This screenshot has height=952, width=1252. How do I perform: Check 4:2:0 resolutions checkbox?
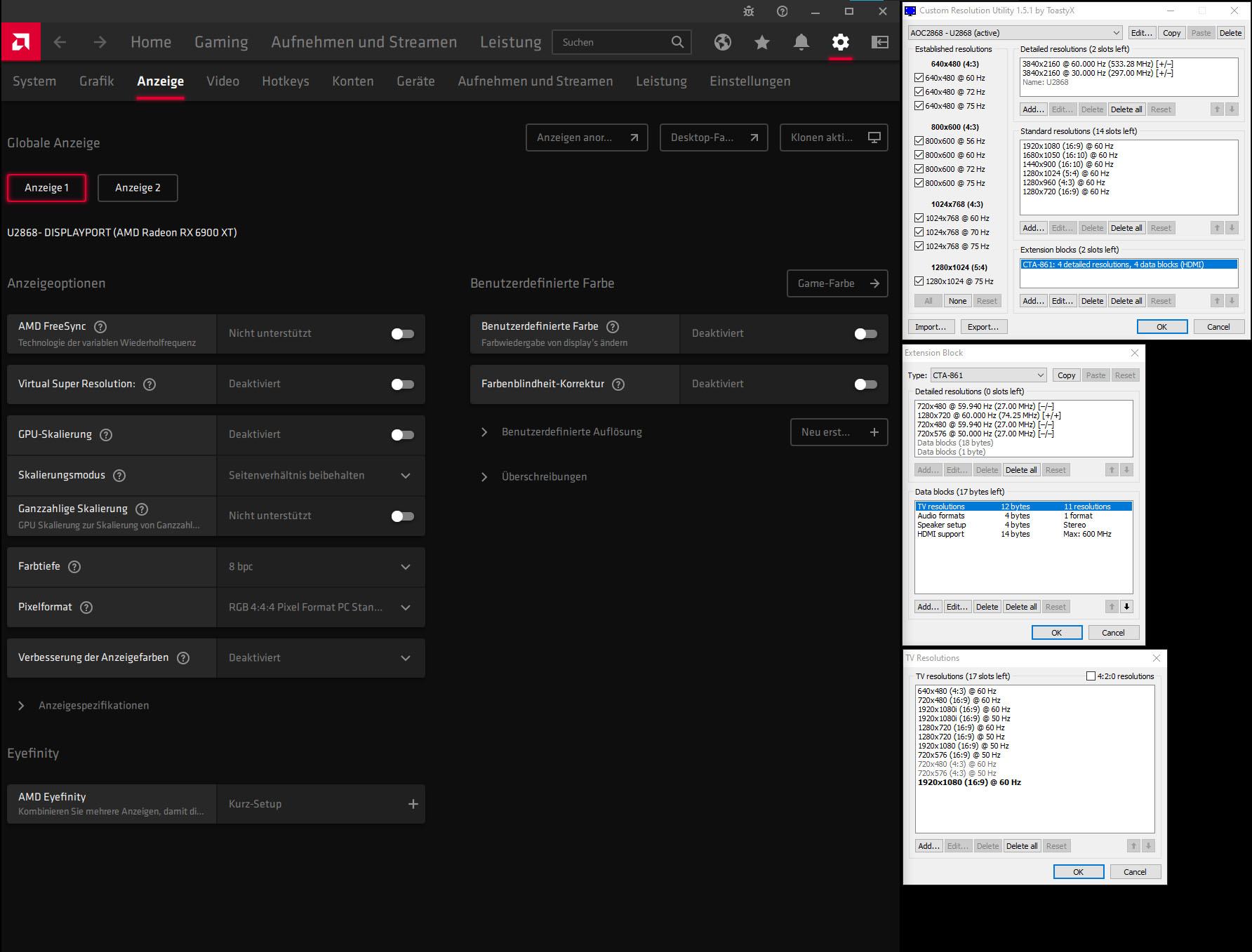tap(1091, 676)
